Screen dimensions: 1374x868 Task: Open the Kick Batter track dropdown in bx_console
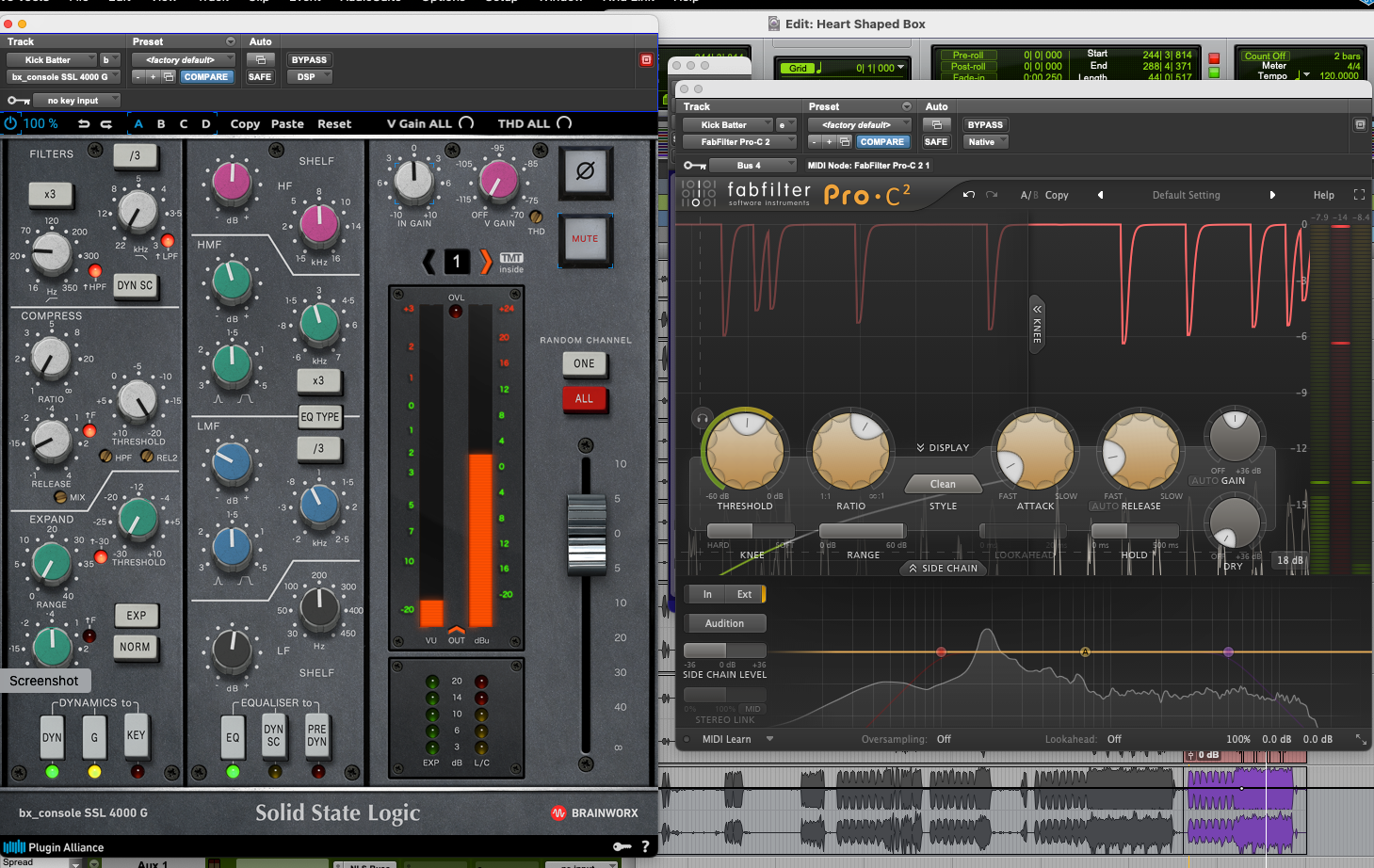click(x=52, y=60)
